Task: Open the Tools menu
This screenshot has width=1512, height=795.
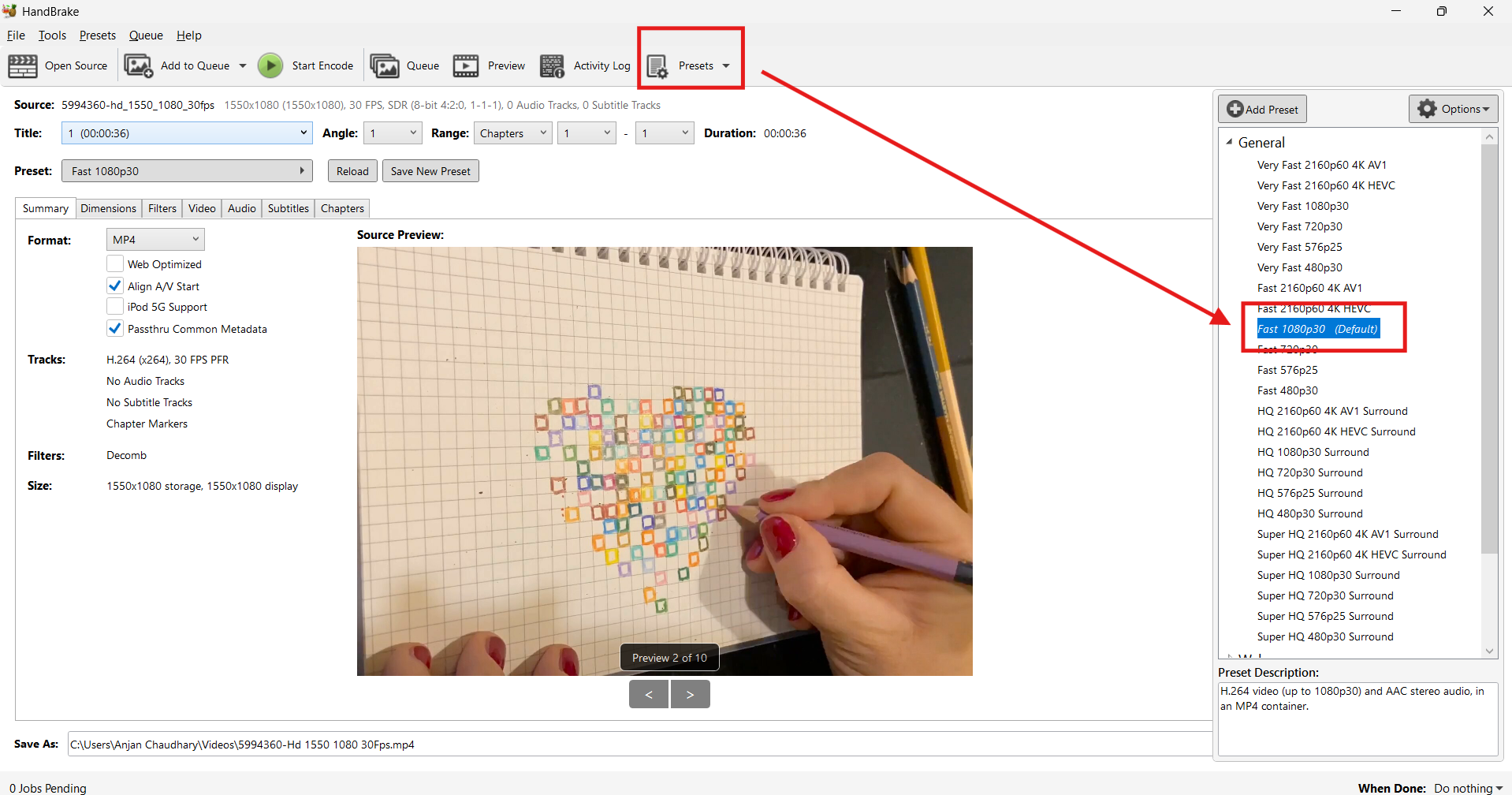Action: click(52, 35)
